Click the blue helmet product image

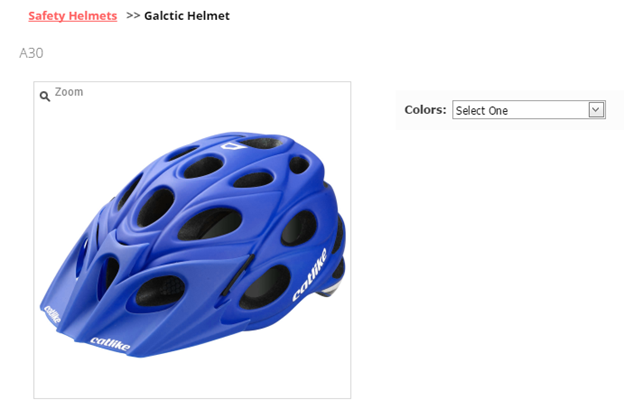(x=192, y=244)
